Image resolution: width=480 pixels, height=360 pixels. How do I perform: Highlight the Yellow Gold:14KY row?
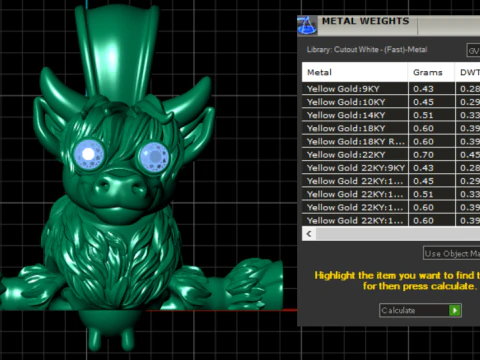pos(391,115)
